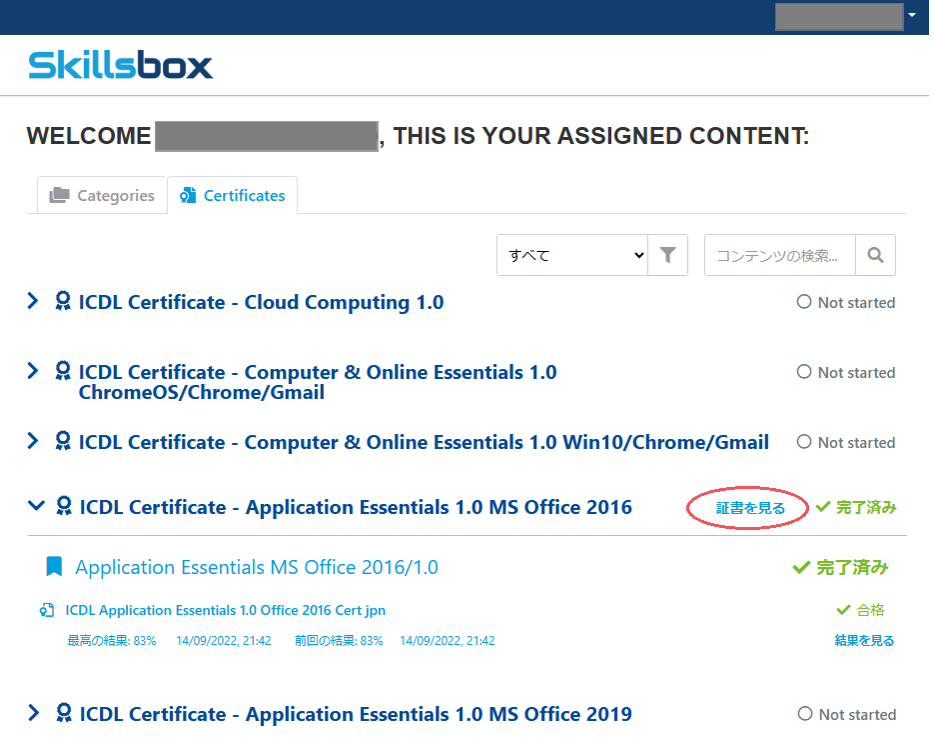
Task: Click the magnifying glass search button
Action: coord(875,255)
